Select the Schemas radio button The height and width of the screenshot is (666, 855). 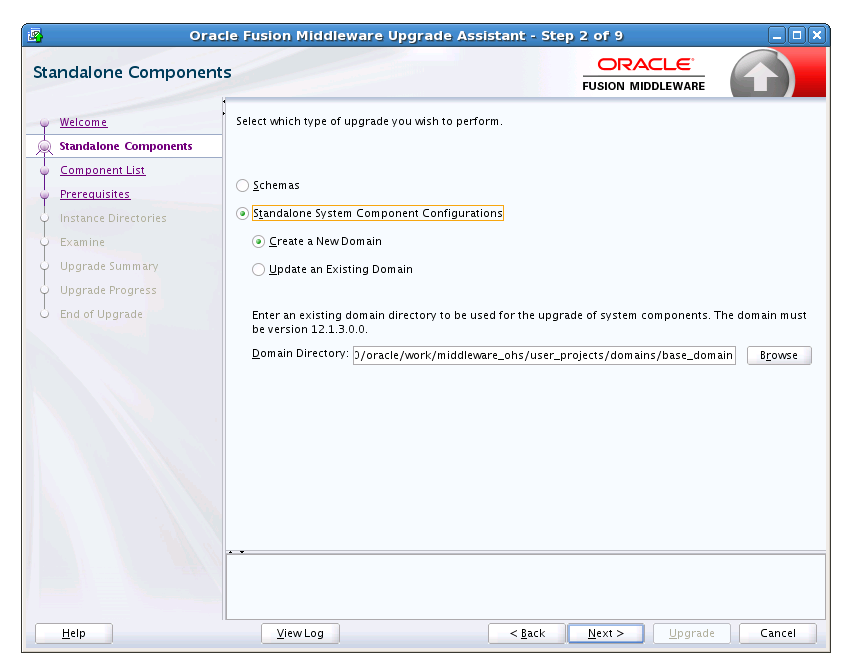pos(243,185)
